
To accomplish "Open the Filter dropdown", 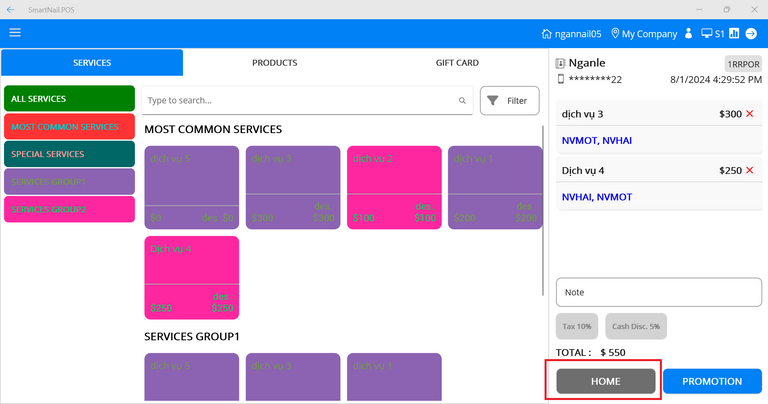I will [509, 101].
